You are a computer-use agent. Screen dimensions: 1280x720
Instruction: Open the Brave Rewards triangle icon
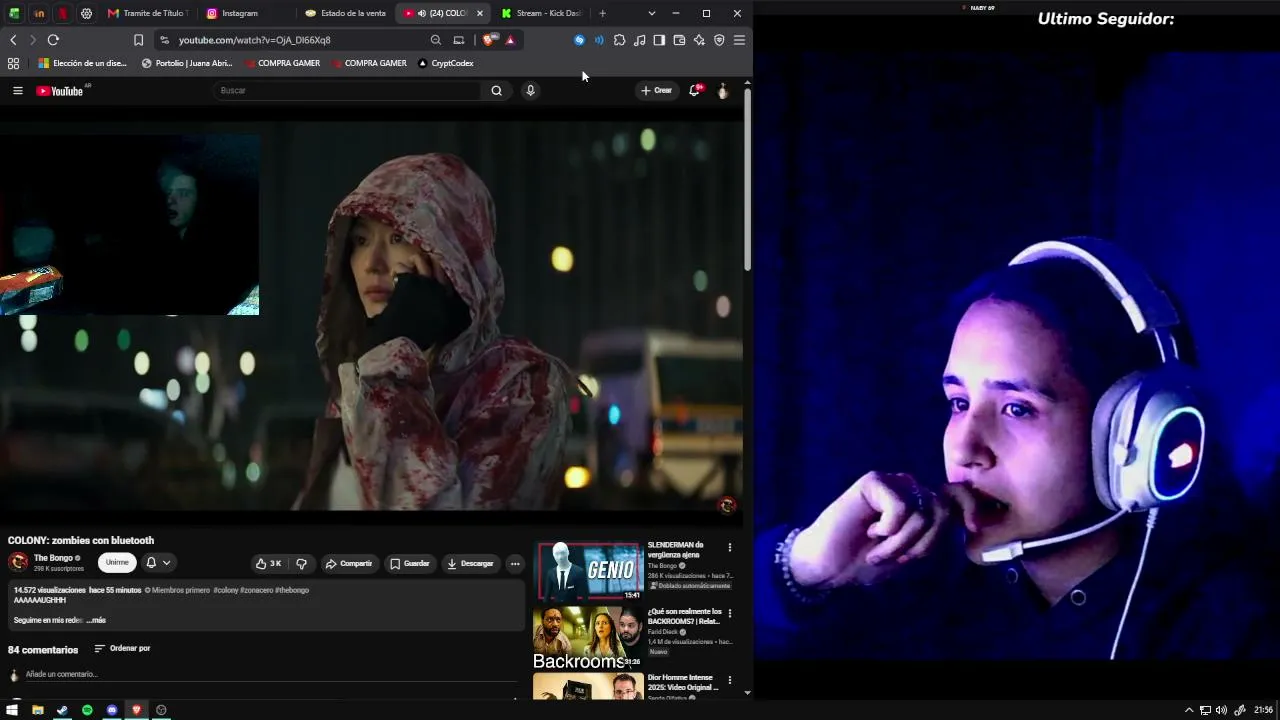(x=510, y=40)
